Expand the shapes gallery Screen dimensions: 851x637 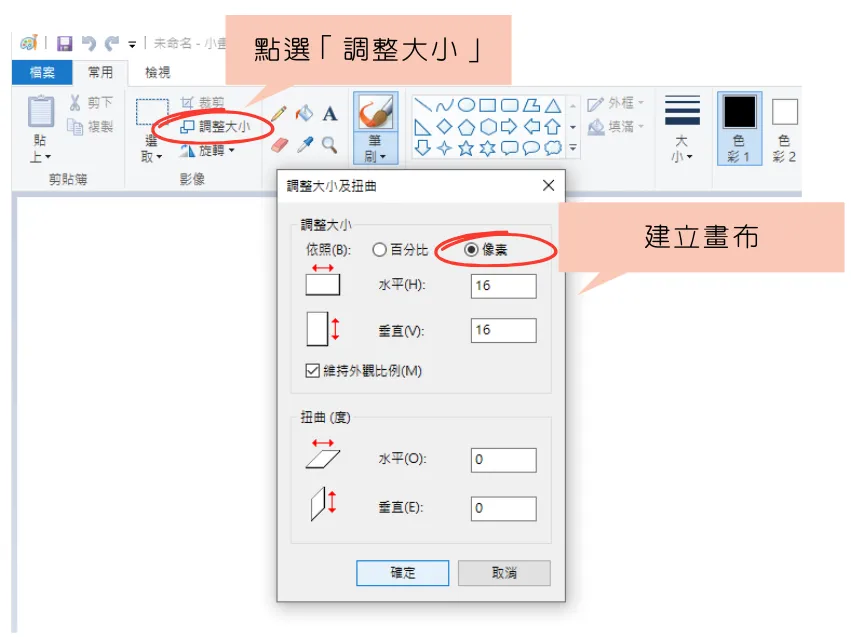pos(573,147)
